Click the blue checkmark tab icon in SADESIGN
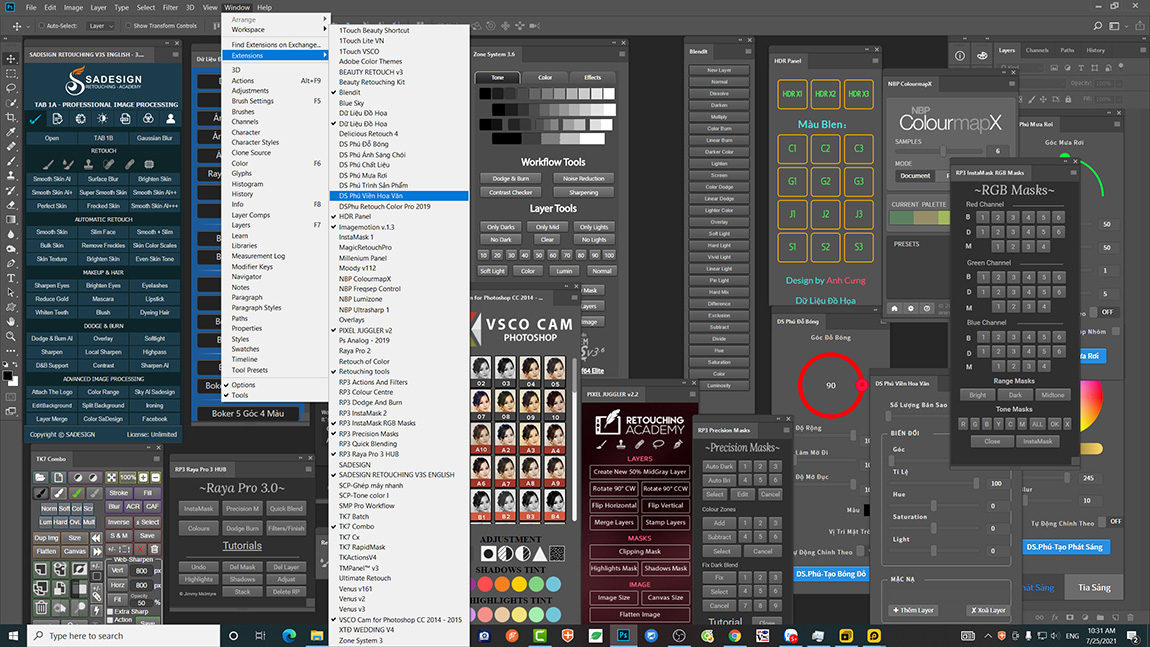1150x647 pixels. [x=35, y=119]
